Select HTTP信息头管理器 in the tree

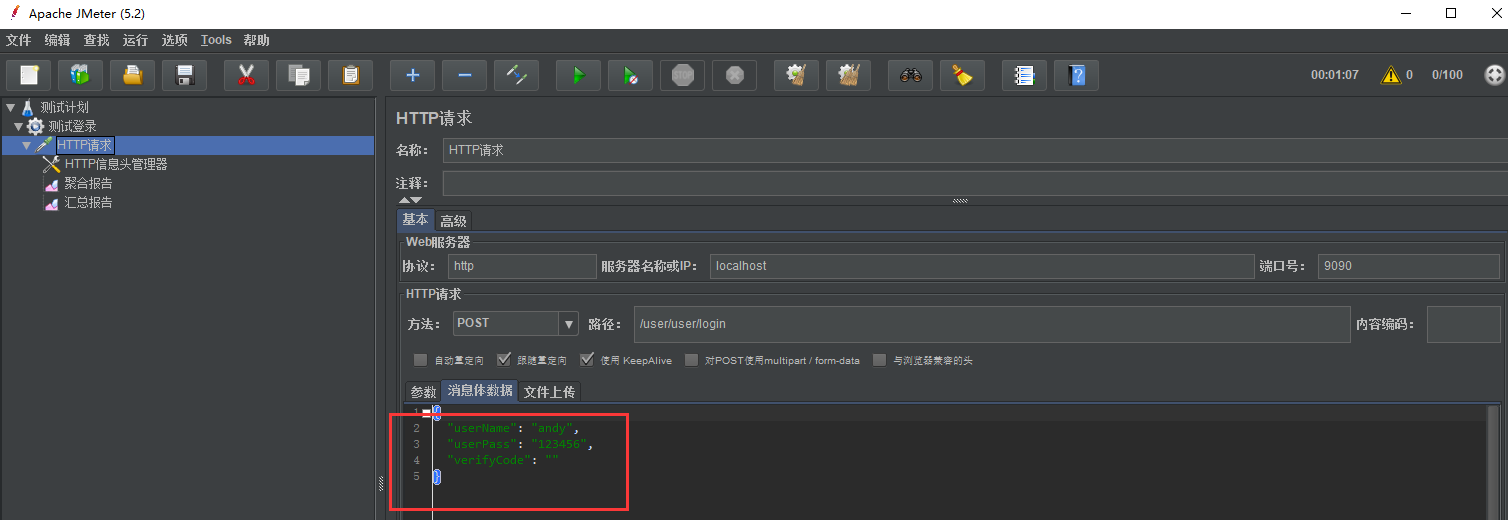116,164
